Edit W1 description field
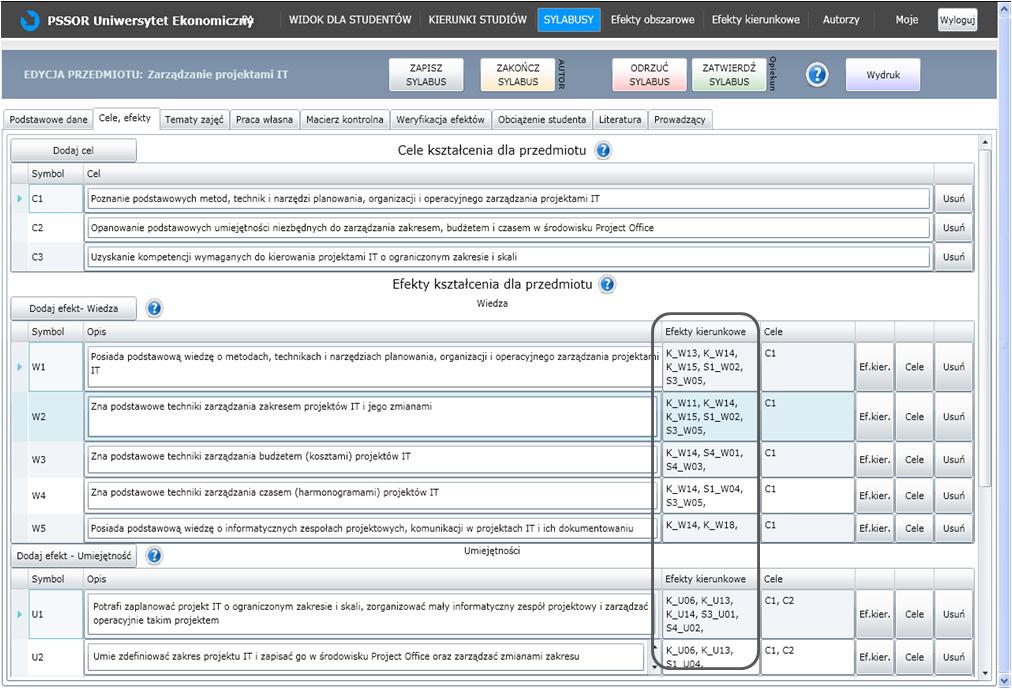The image size is (1012, 689). pos(372,366)
